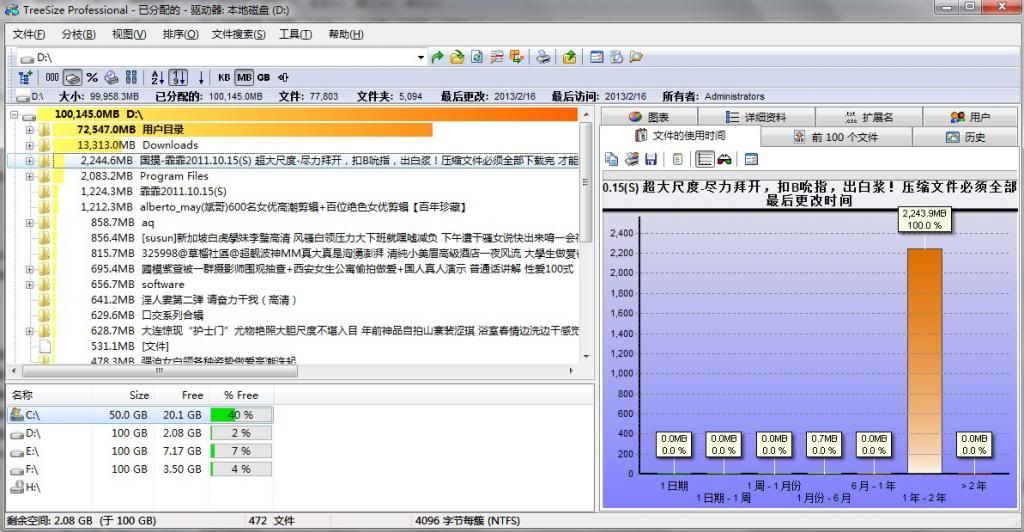
Task: Switch to the 用户 tab
Action: coord(970,117)
